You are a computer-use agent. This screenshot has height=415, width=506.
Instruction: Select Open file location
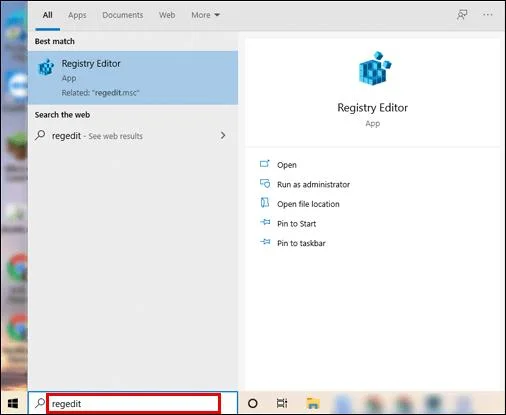pyautogui.click(x=308, y=204)
